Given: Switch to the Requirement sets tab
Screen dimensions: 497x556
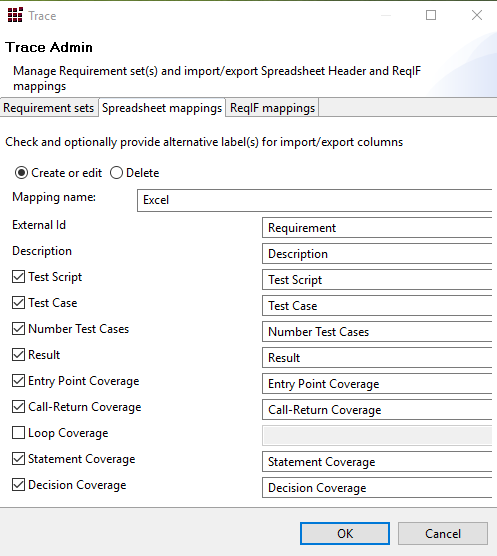Looking at the screenshot, I should [x=49, y=107].
